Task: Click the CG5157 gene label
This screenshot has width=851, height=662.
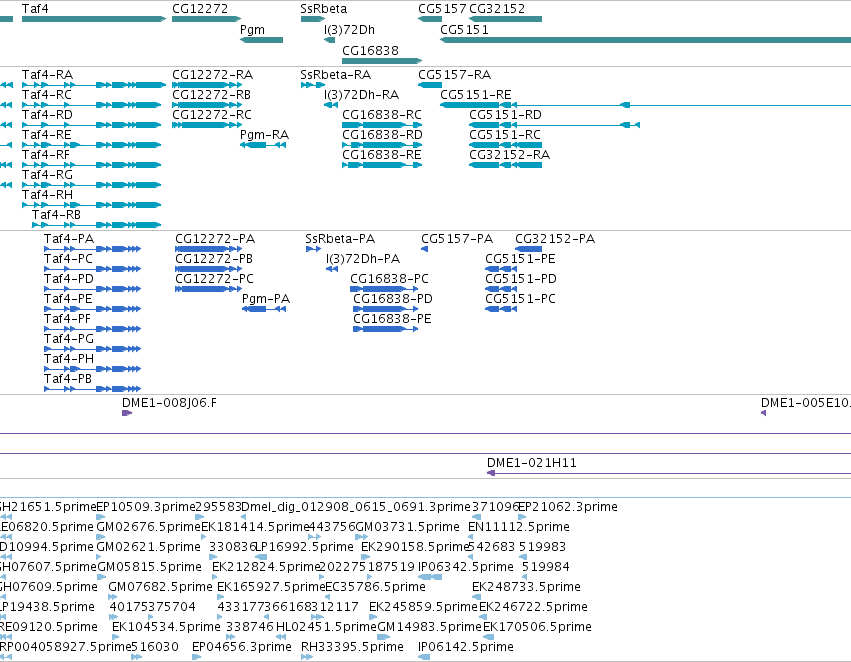Action: [442, 9]
